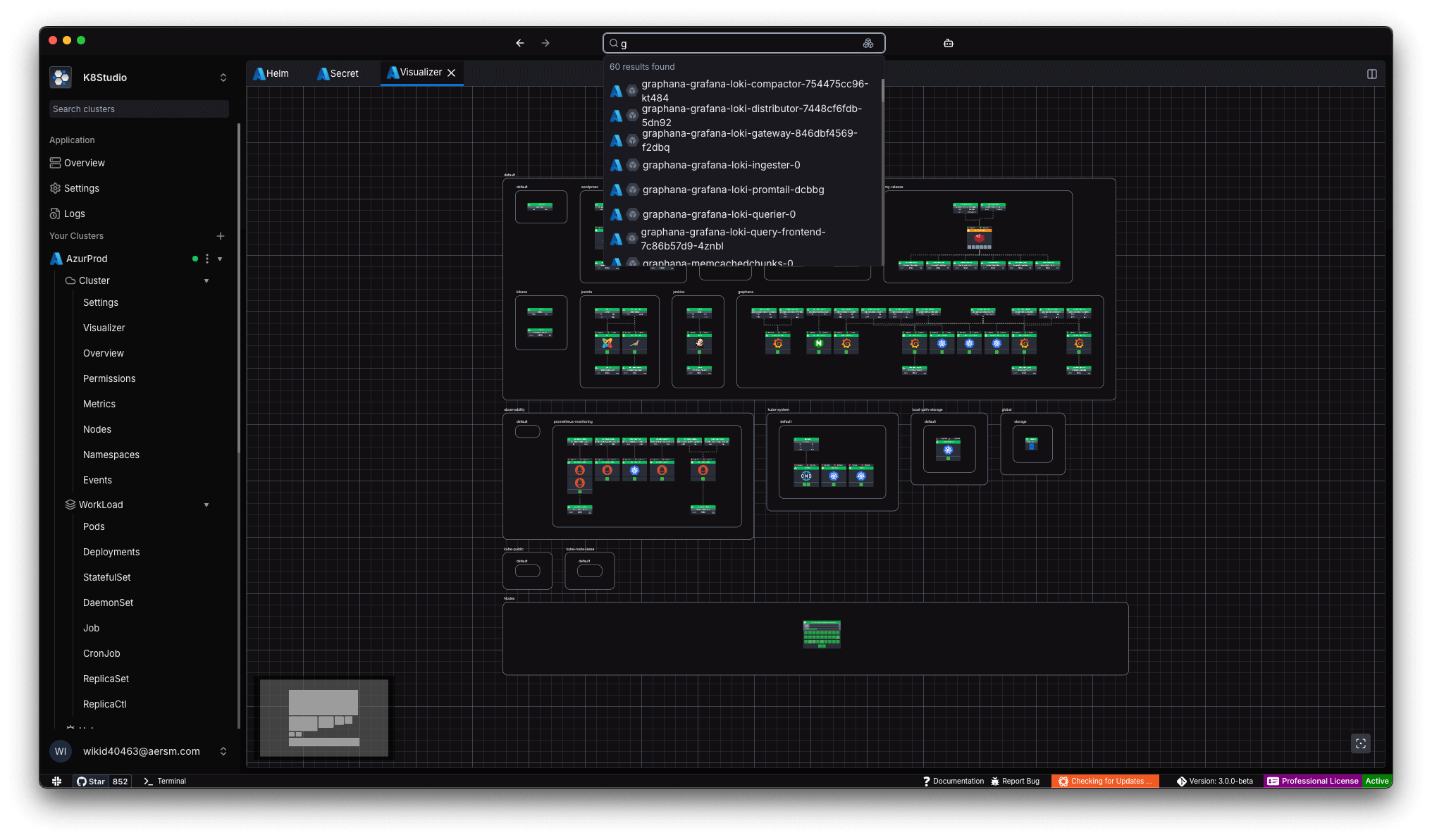Image resolution: width=1432 pixels, height=840 pixels.
Task: Open DaemonSet under WorkLoad
Action: [x=108, y=603]
